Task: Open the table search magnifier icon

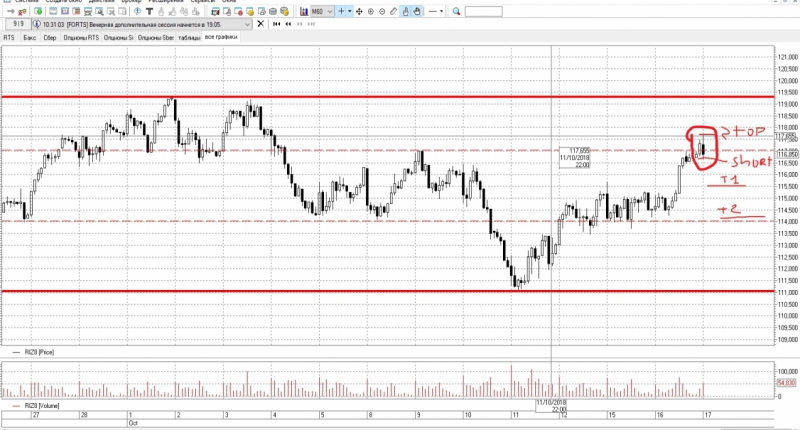Action: (99, 11)
